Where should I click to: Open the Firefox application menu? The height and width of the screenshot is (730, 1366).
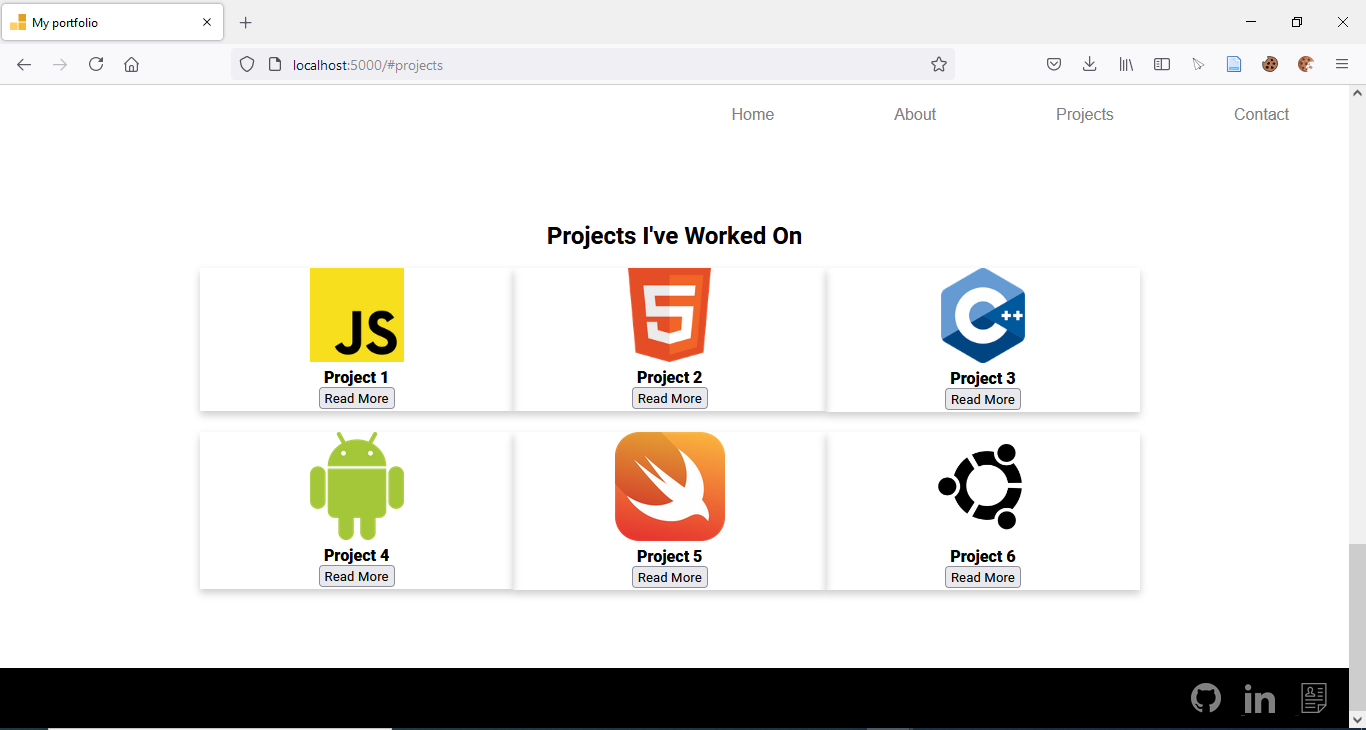tap(1342, 65)
